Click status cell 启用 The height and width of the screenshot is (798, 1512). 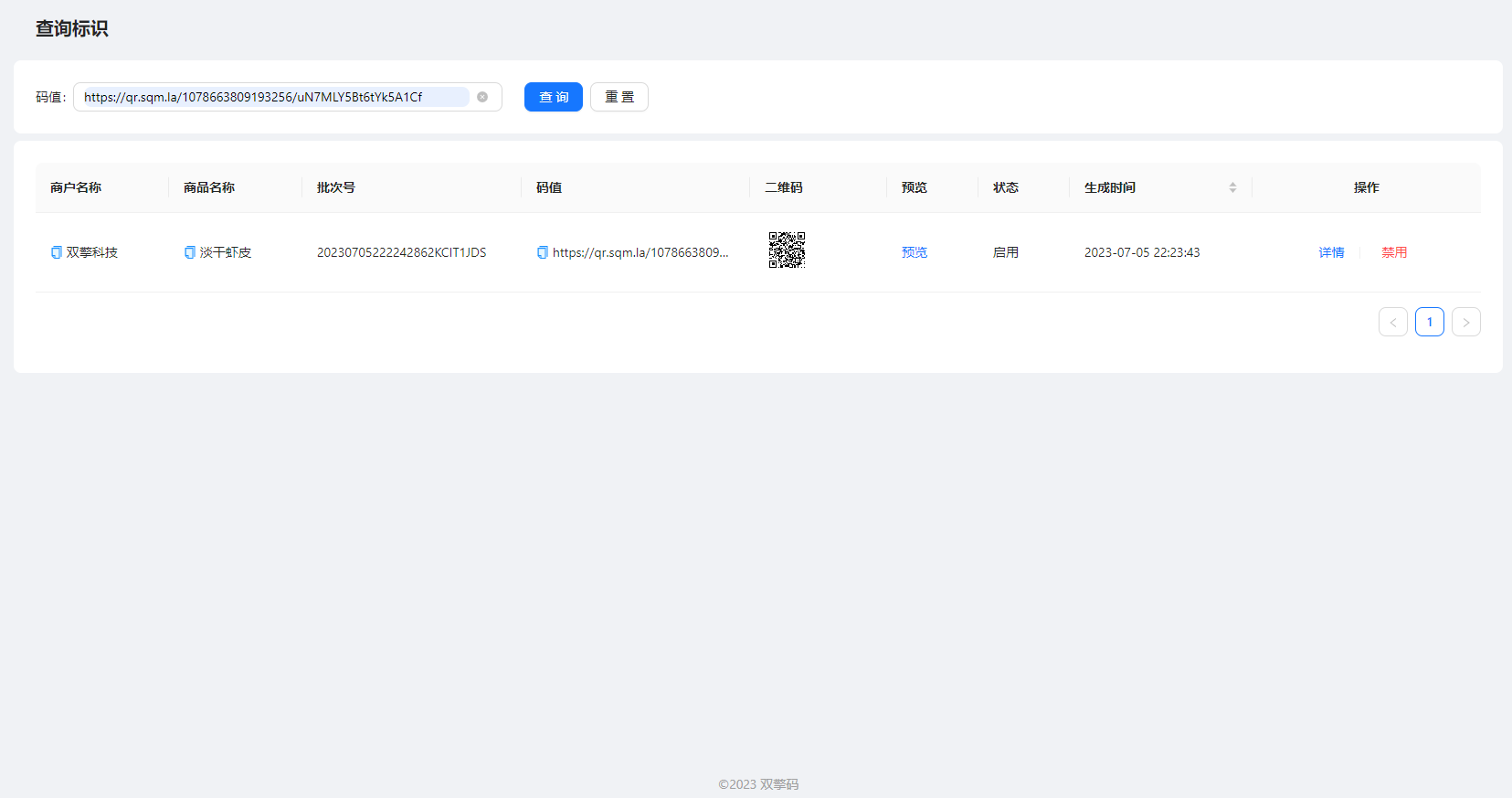[1006, 252]
